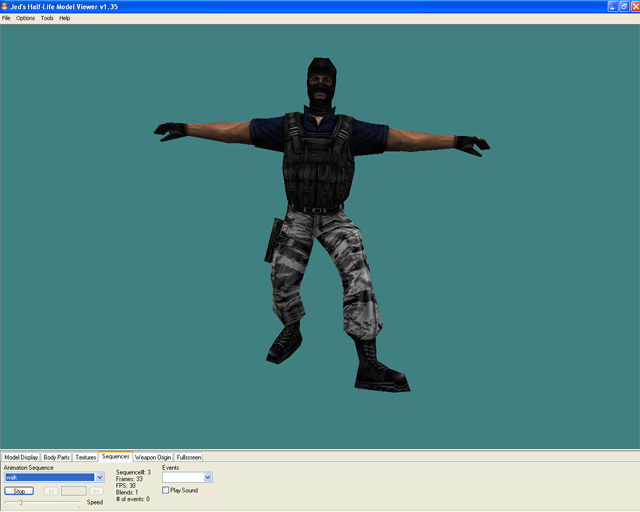Screen dimensions: 640x512
Task: Switch to the Body Parts tab
Action: 56,457
